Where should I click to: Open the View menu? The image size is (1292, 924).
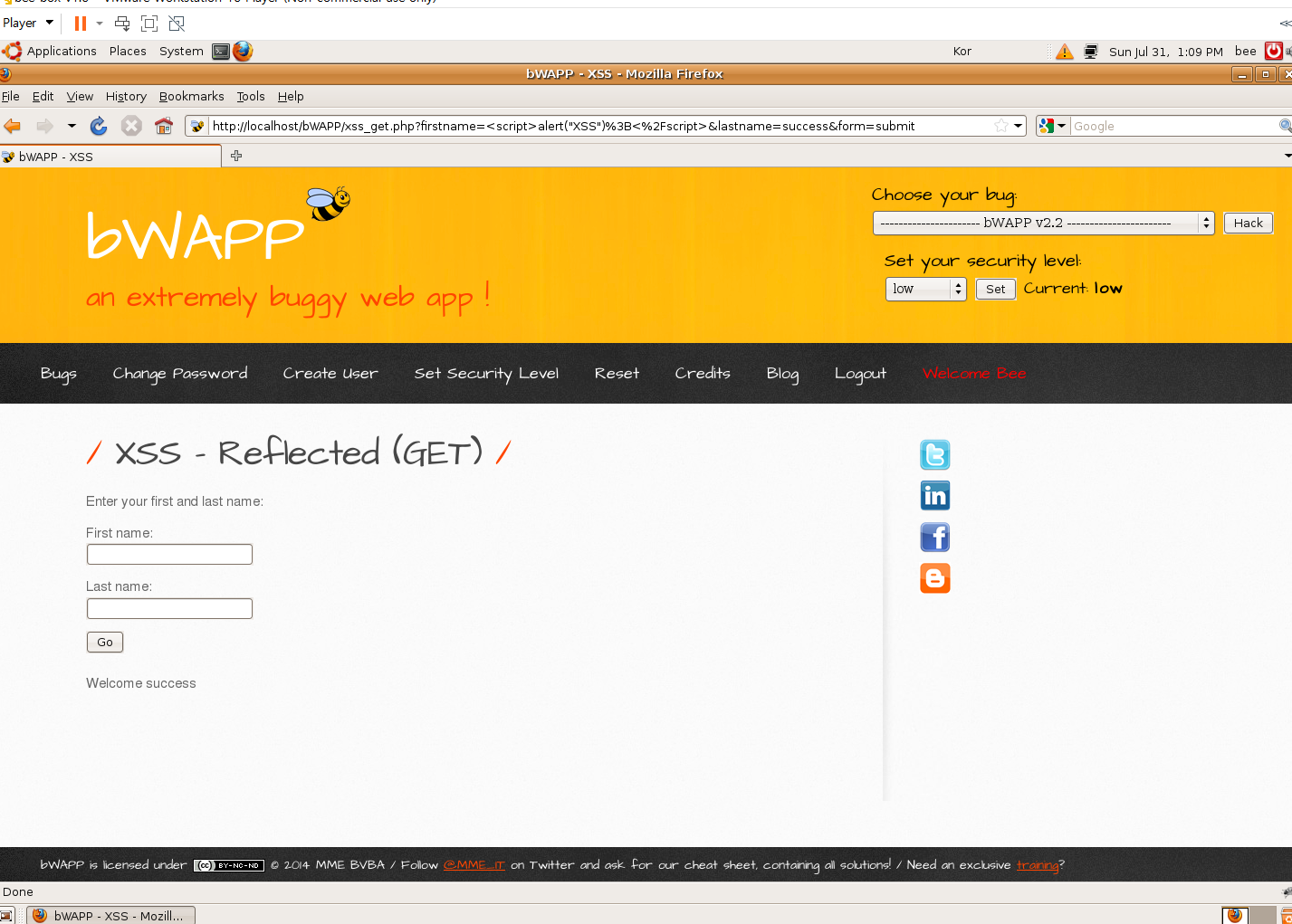click(80, 96)
